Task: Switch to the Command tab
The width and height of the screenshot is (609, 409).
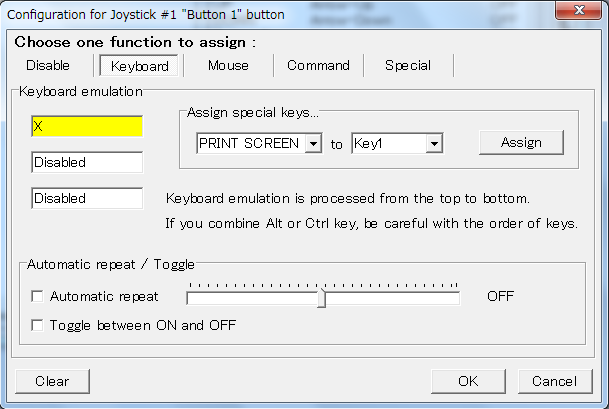Action: (318, 66)
